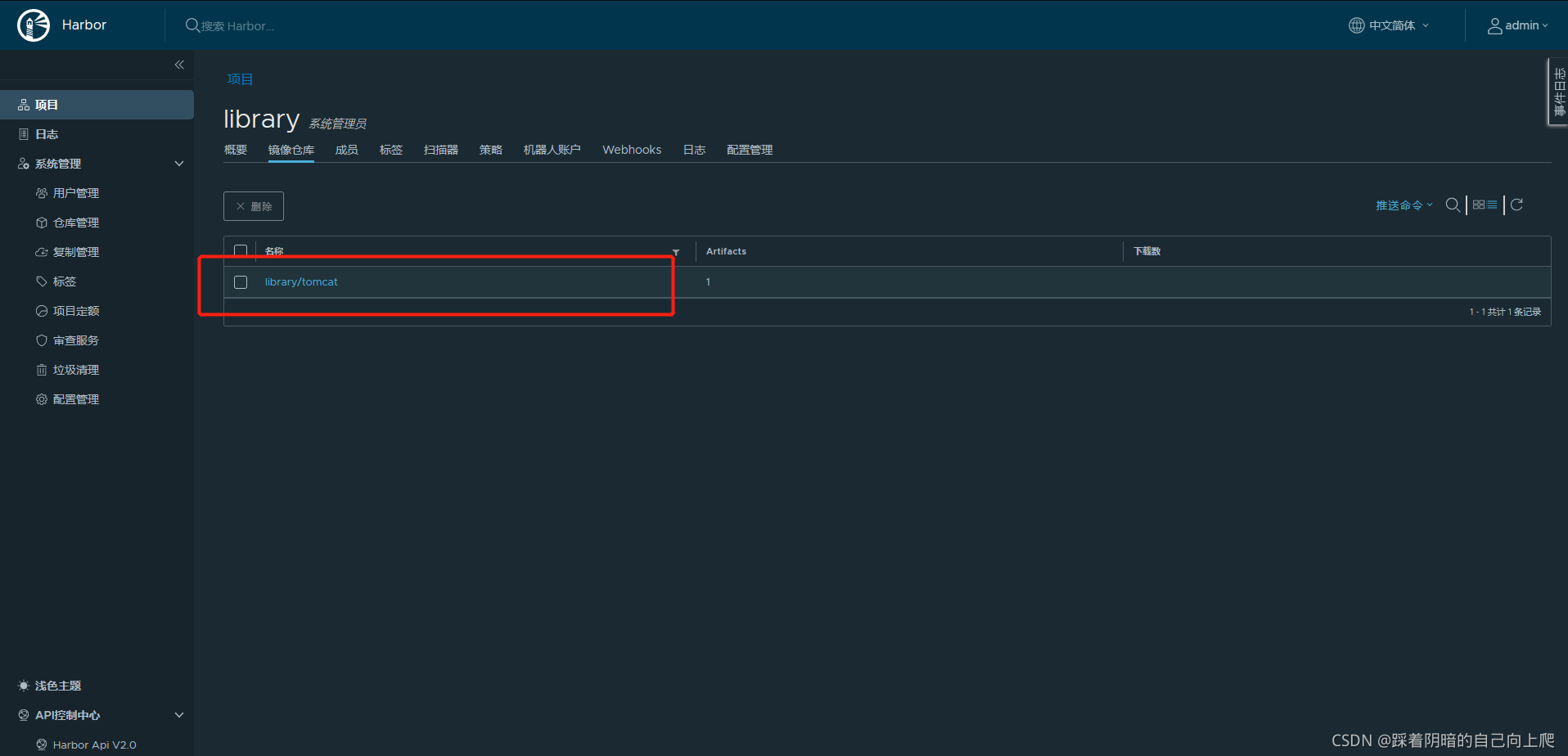Sort by the 下载数 column header
The height and width of the screenshot is (756, 1568).
tap(1147, 251)
